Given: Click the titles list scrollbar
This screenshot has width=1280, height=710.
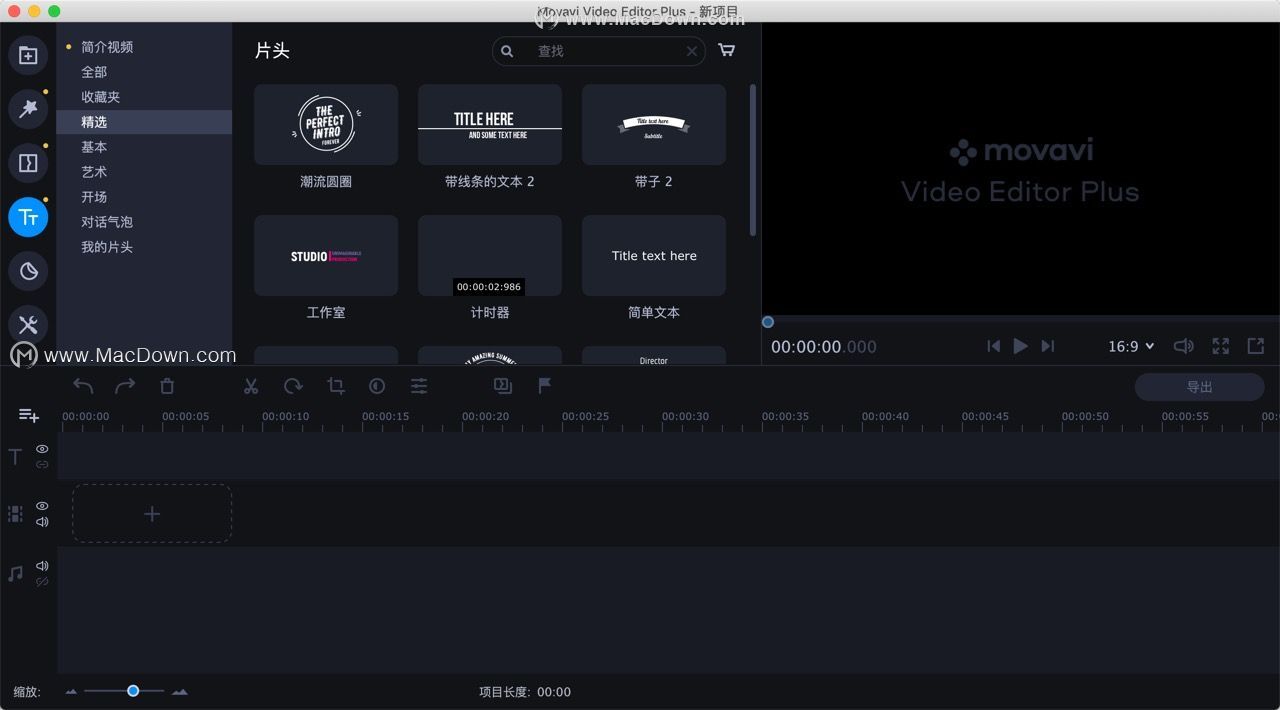Looking at the screenshot, I should [x=752, y=160].
